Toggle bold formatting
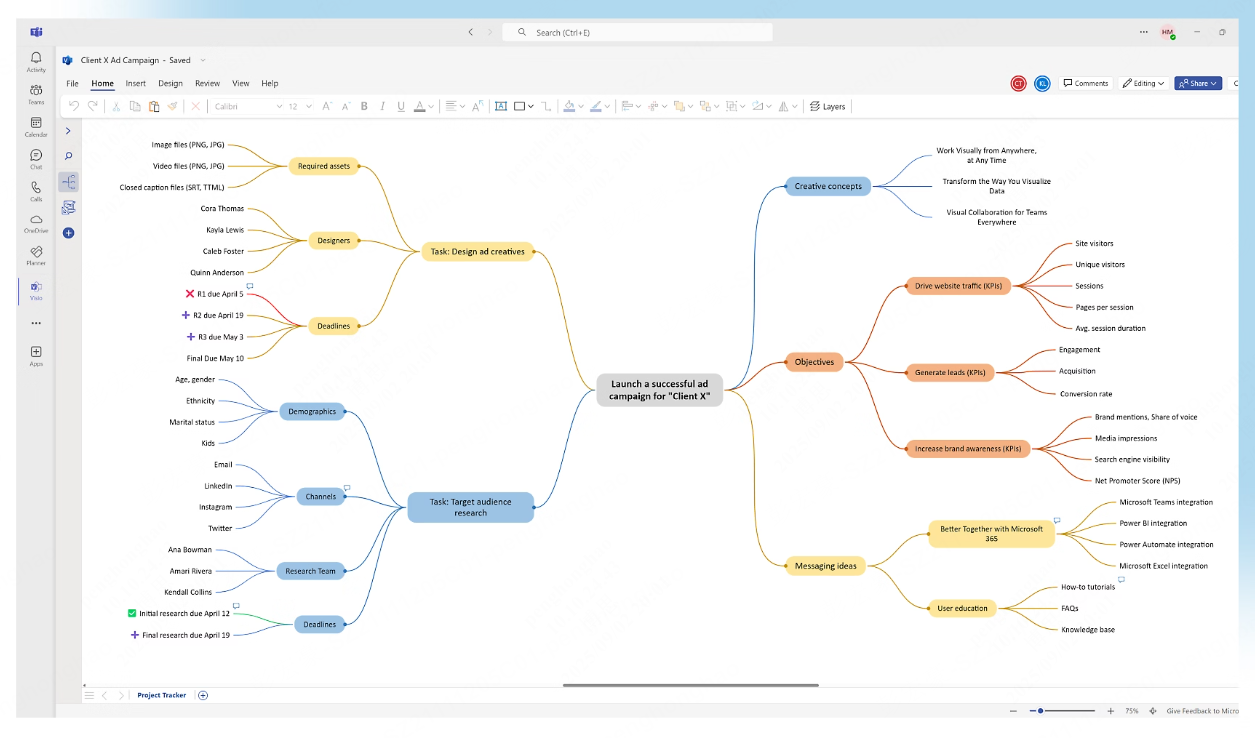The image size is (1255, 738). [364, 106]
